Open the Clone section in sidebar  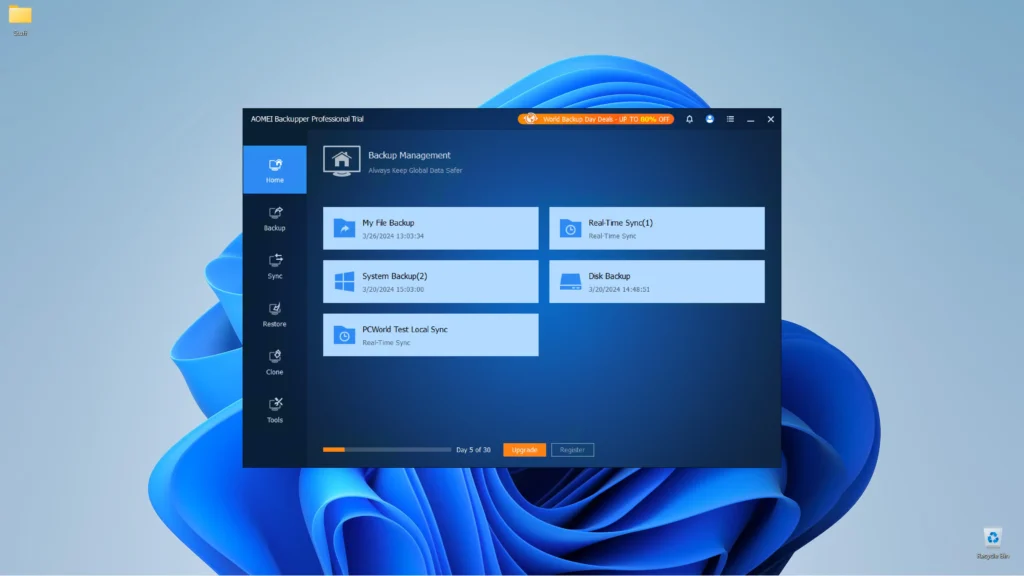274,362
